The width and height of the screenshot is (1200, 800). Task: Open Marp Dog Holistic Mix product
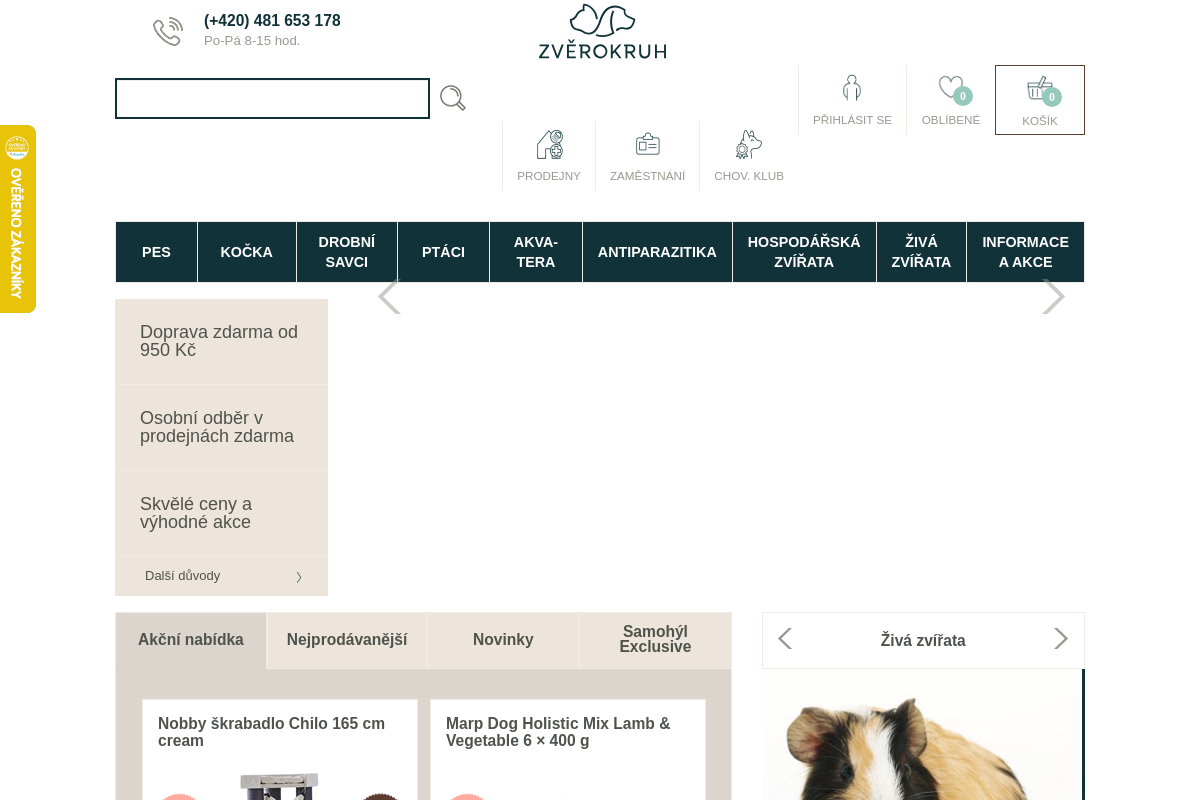tap(558, 732)
